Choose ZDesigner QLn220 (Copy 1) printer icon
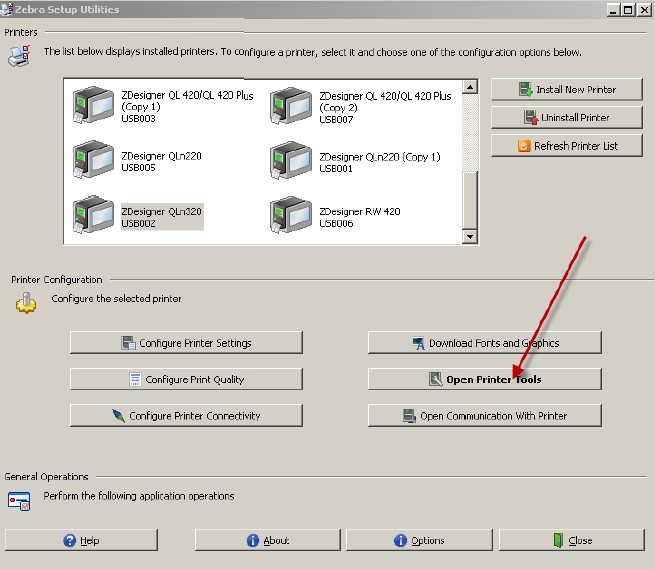This screenshot has height=569, width=655. (291, 161)
